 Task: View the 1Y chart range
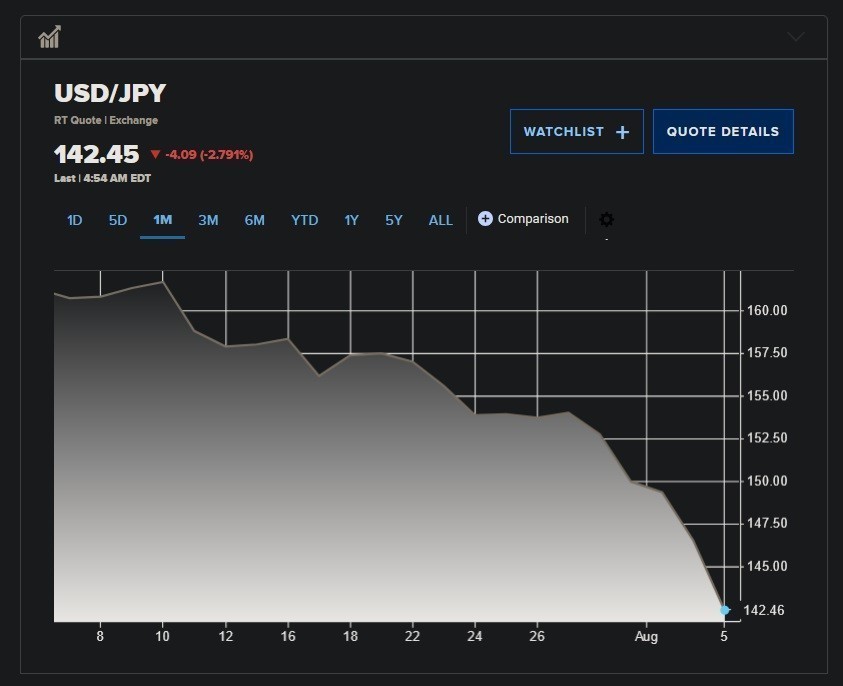(351, 220)
